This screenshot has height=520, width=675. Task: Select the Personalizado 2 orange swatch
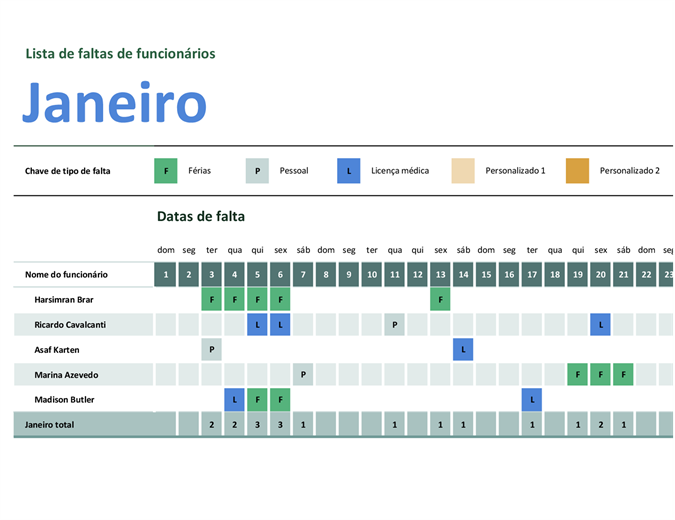pyautogui.click(x=577, y=171)
